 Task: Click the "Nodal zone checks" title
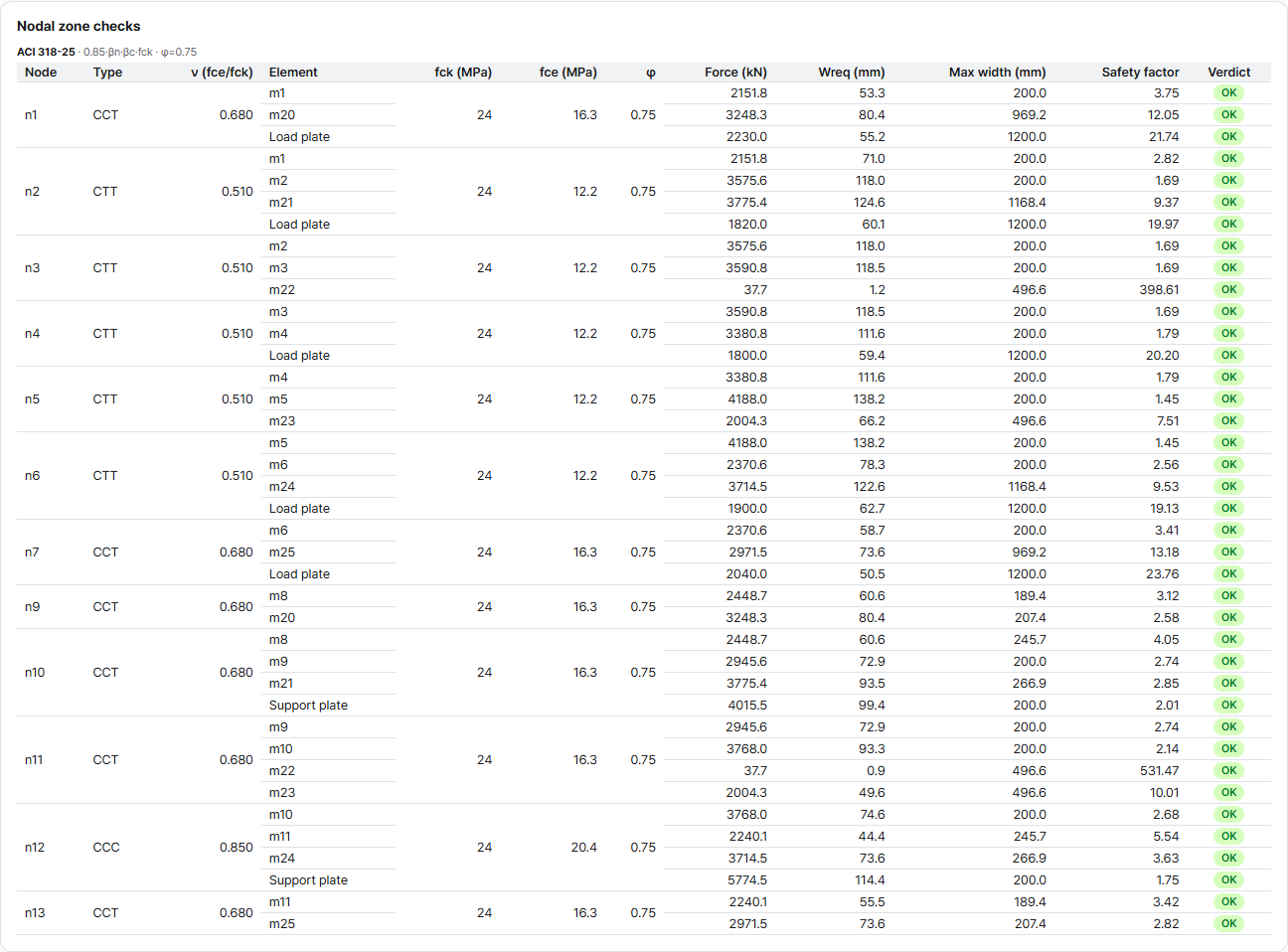79,26
